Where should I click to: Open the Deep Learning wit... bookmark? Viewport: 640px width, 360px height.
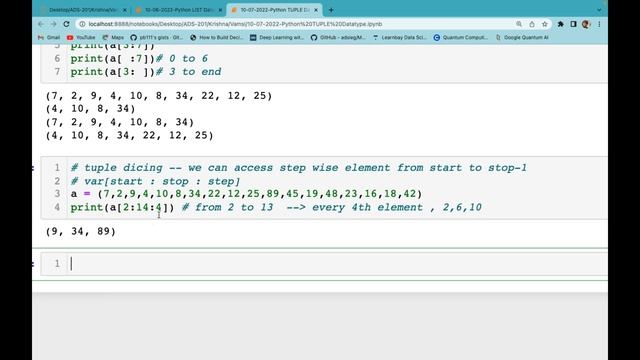click(x=277, y=38)
